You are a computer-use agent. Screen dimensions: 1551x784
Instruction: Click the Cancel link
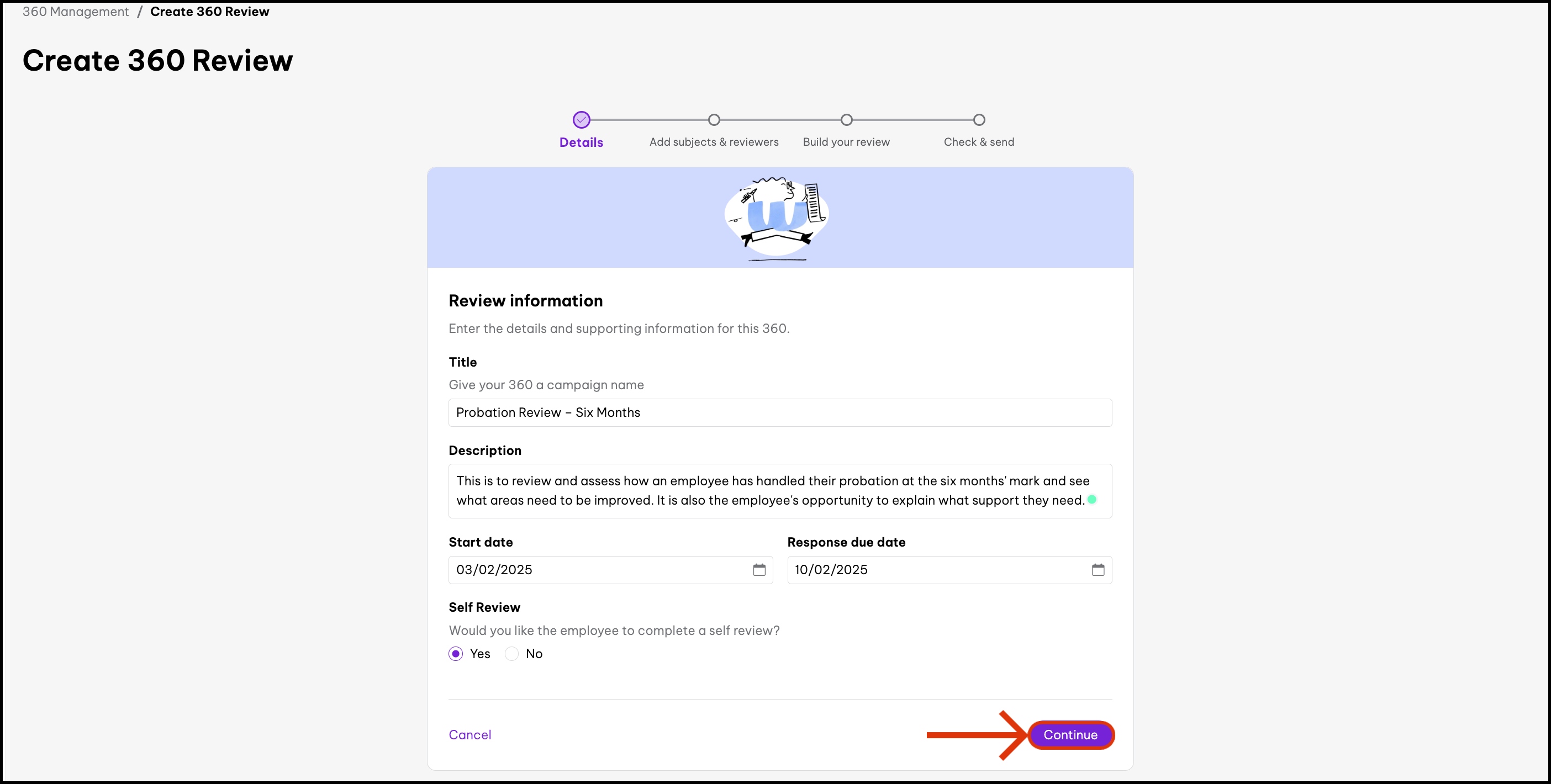[469, 735]
